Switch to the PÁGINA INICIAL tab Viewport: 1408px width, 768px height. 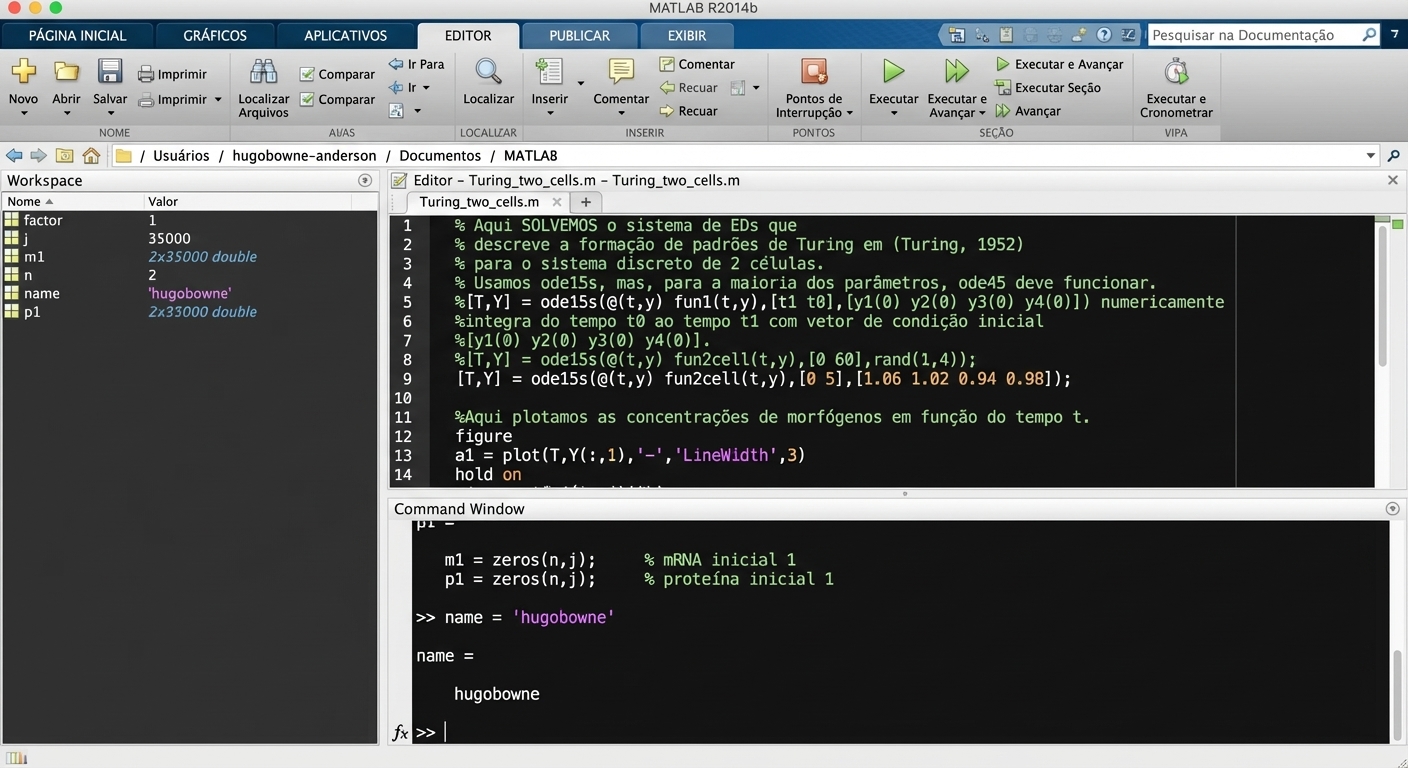click(x=77, y=35)
